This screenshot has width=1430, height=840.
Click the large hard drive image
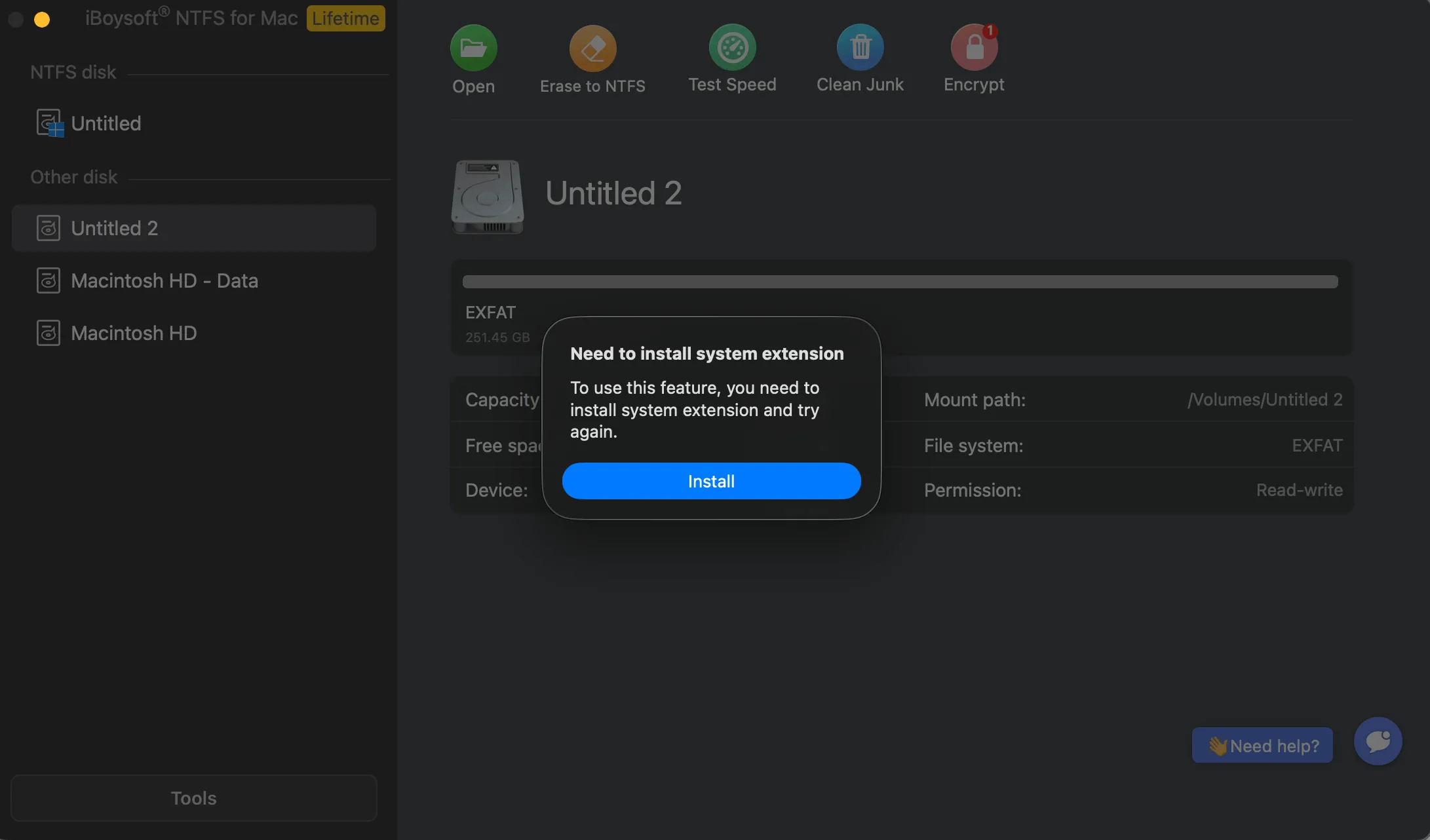(488, 197)
